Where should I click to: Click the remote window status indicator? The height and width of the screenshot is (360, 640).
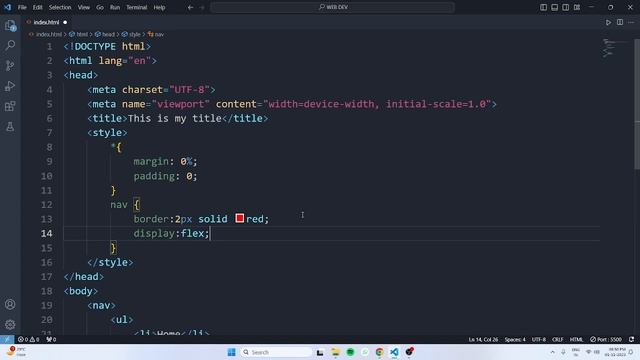pos(7,339)
